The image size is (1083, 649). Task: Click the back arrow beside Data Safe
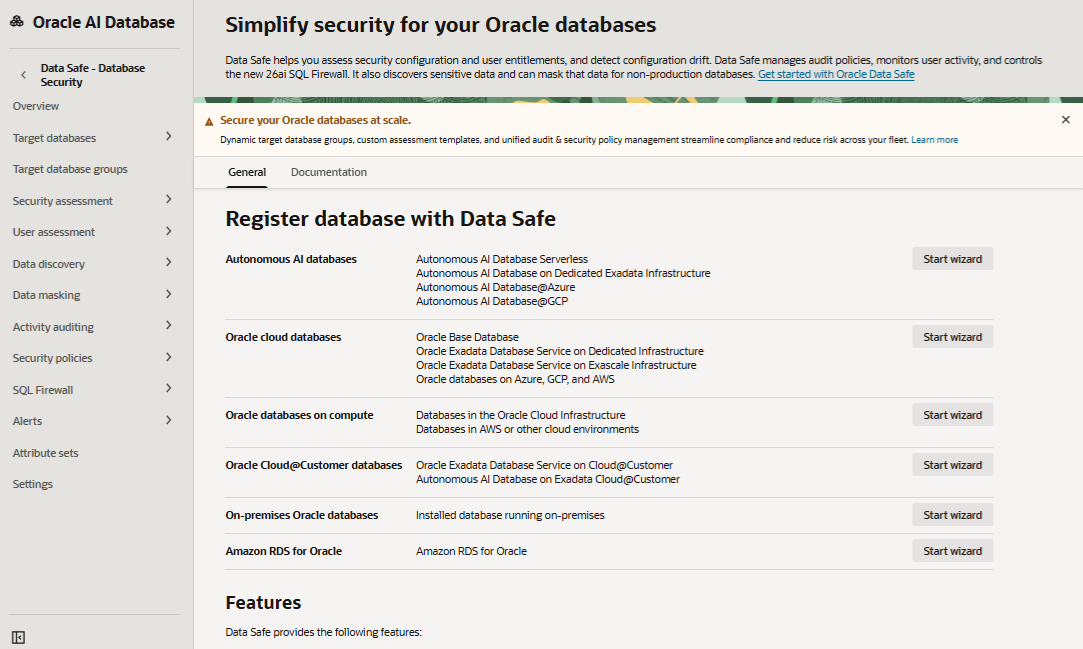click(x=23, y=75)
